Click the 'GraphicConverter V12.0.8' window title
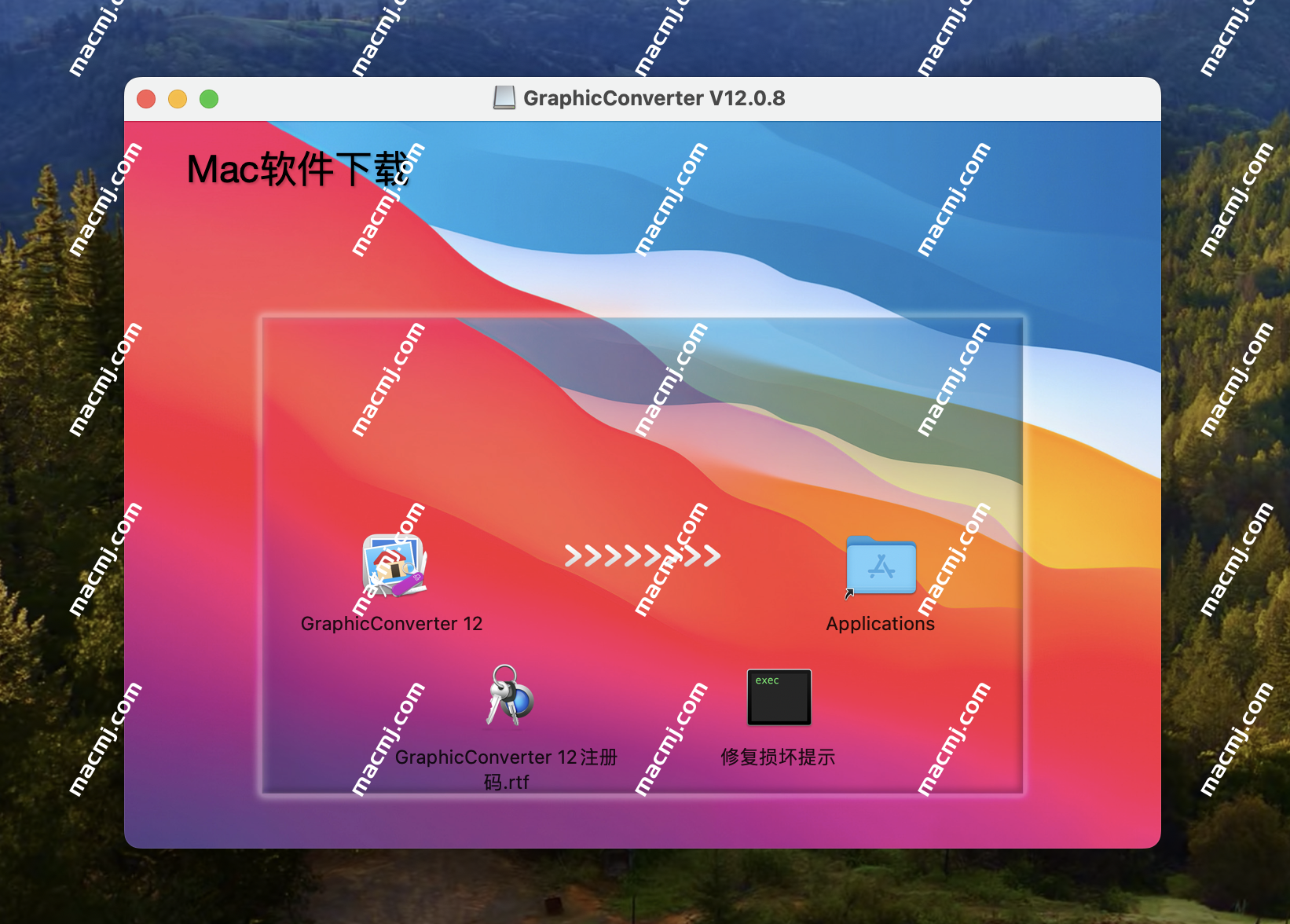 click(x=654, y=98)
